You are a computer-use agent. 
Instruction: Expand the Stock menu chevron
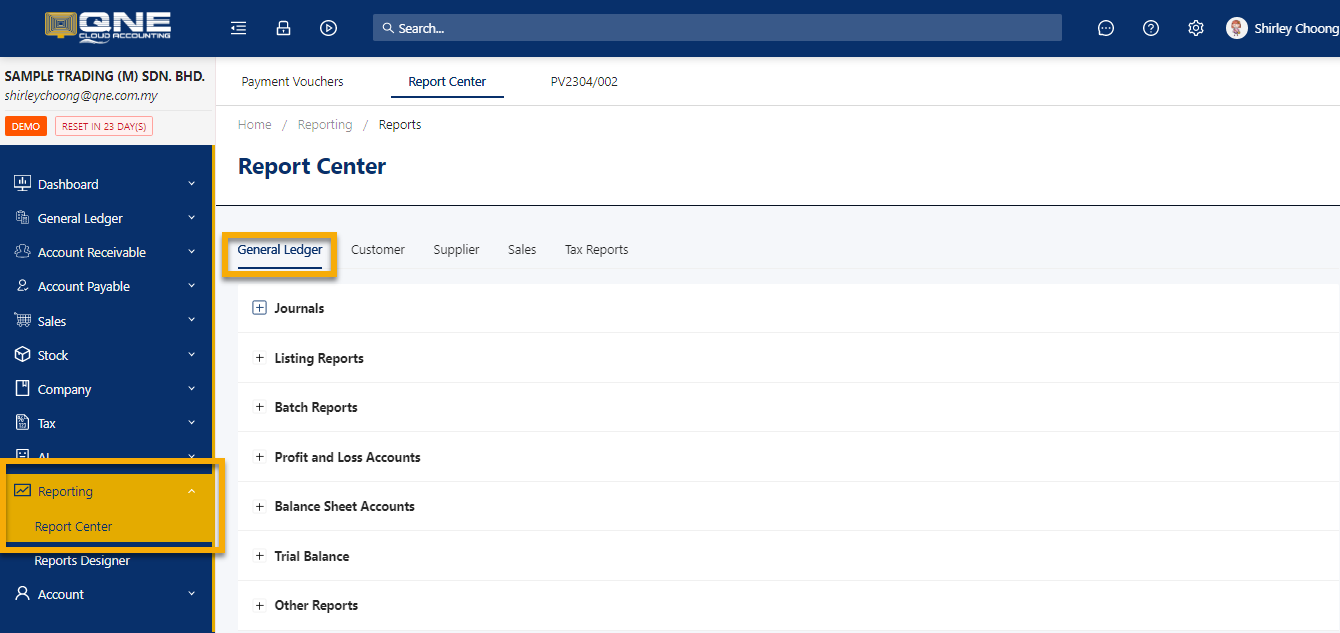[x=191, y=355]
